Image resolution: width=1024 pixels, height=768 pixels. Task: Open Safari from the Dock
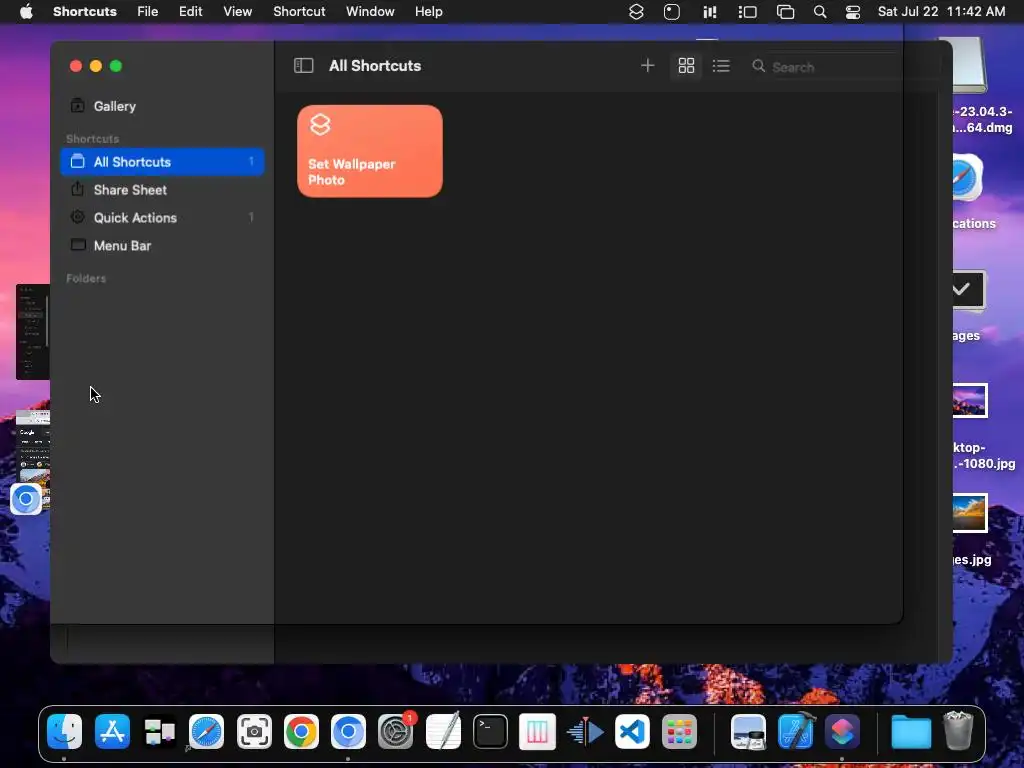[206, 731]
